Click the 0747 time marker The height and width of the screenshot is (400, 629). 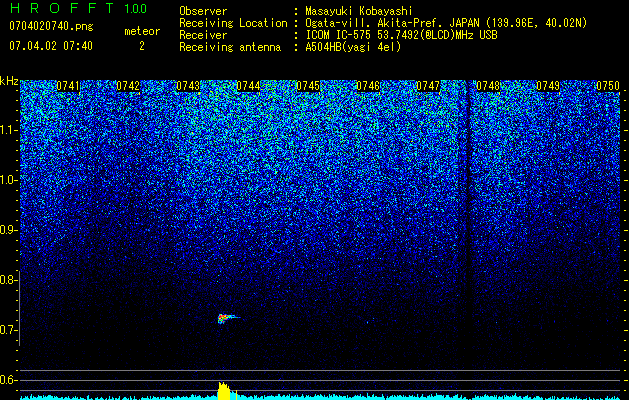(428, 86)
